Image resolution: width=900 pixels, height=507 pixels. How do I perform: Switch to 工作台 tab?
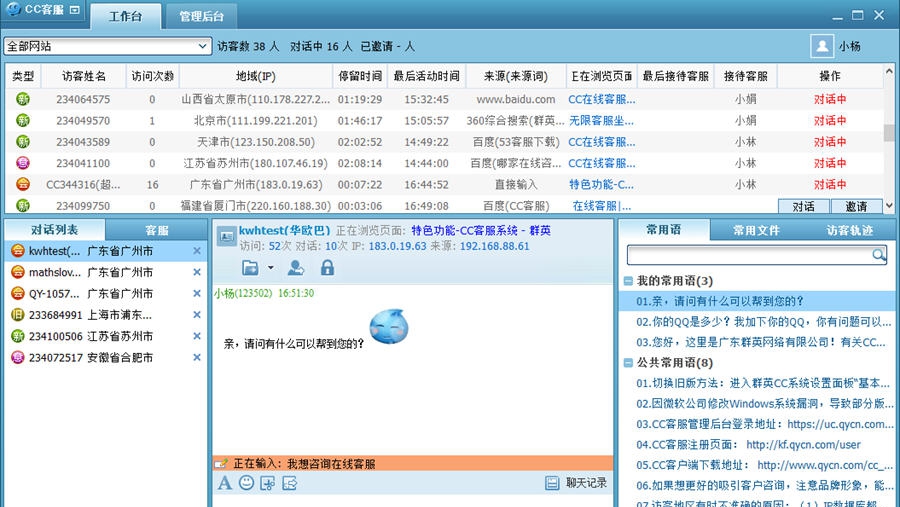(126, 16)
